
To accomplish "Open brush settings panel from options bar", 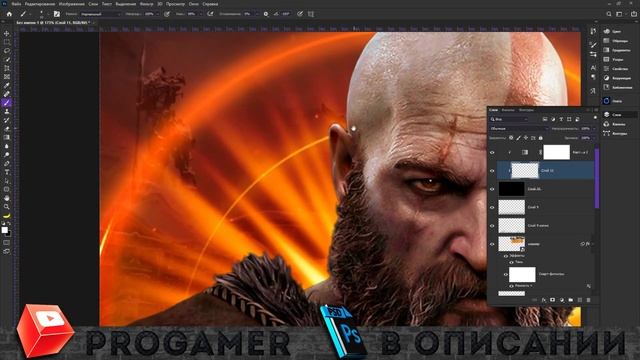I will pyautogui.click(x=57, y=14).
